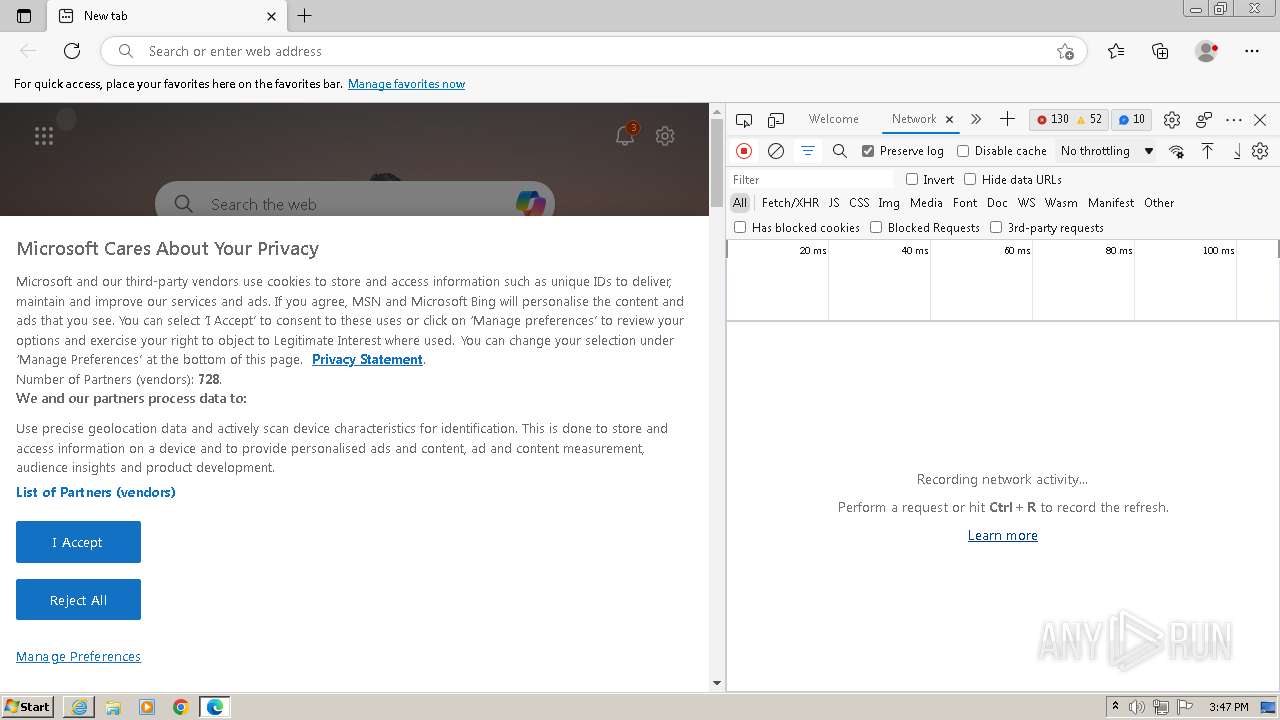The image size is (1280, 720).
Task: Open network conditions wifi-gear icon
Action: [x=1177, y=151]
